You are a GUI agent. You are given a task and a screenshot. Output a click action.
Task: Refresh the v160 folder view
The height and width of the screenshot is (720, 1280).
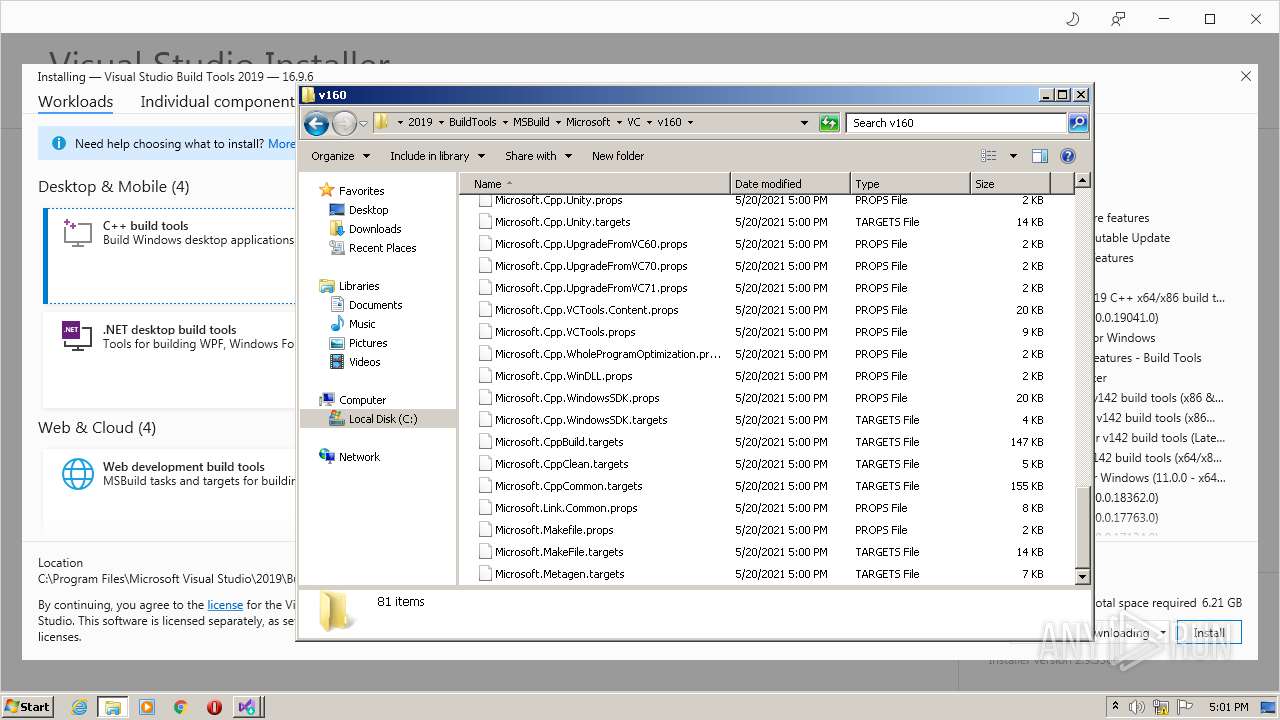pyautogui.click(x=829, y=123)
